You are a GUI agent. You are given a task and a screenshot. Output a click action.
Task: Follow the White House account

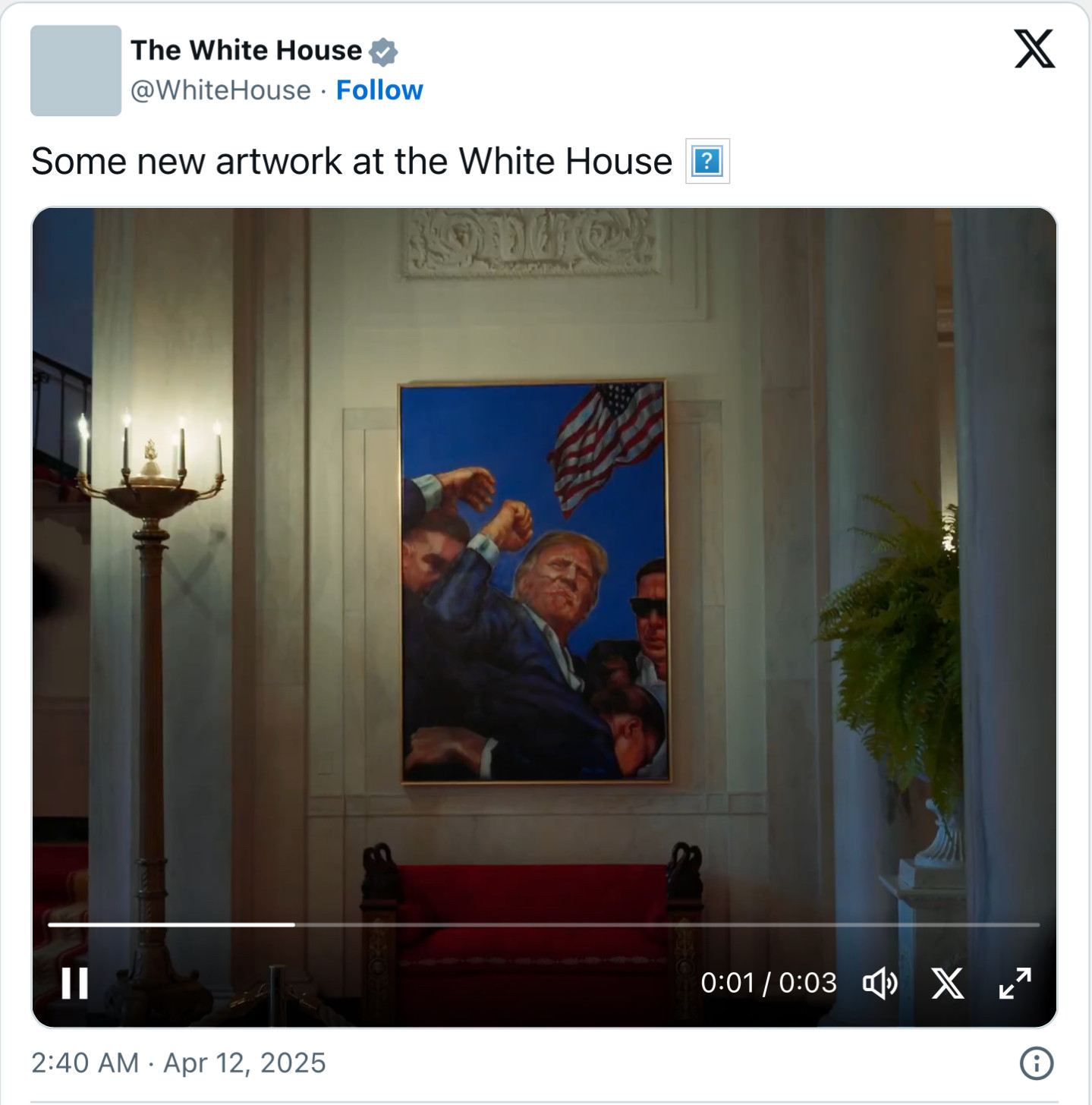click(x=379, y=90)
